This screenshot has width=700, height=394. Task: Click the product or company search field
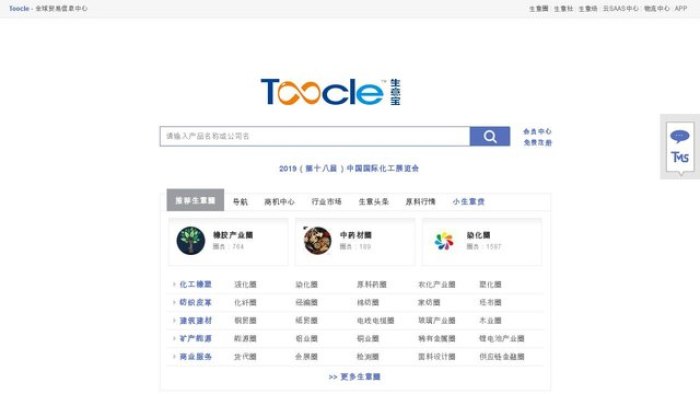[x=315, y=136]
